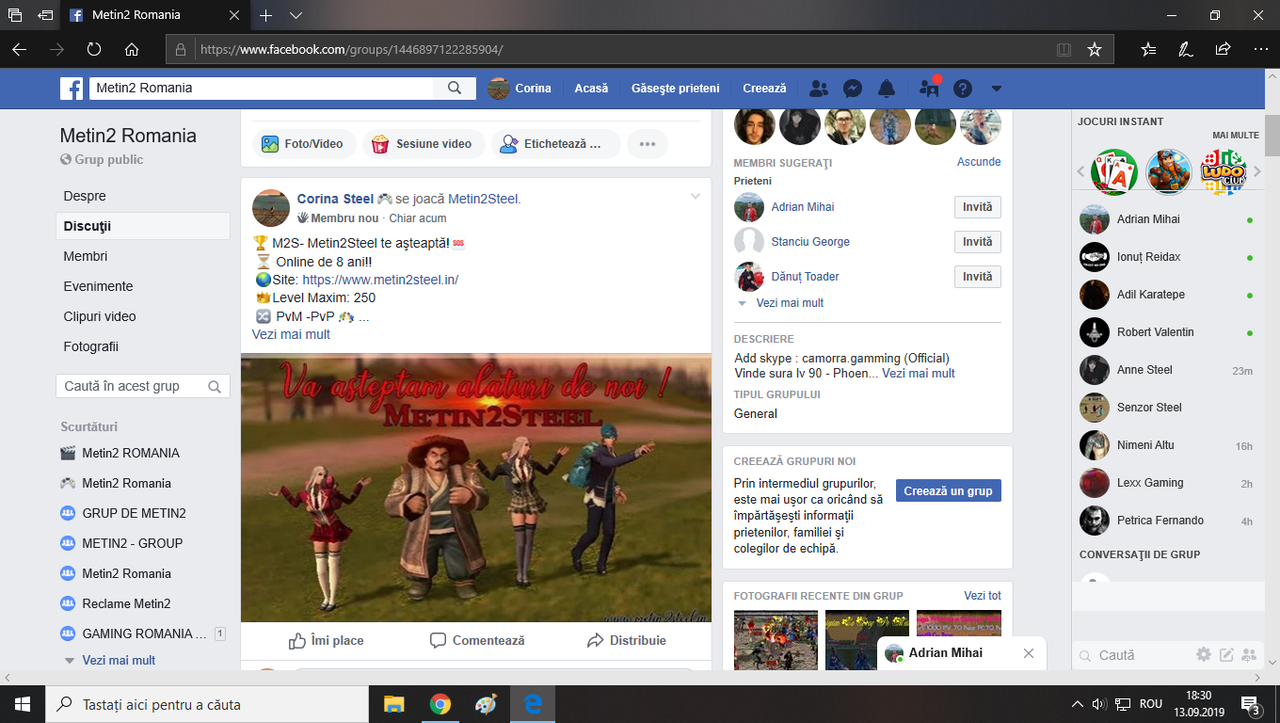Add page to favorites star
Viewport: 1280px width, 723px height.
pyautogui.click(x=1094, y=49)
